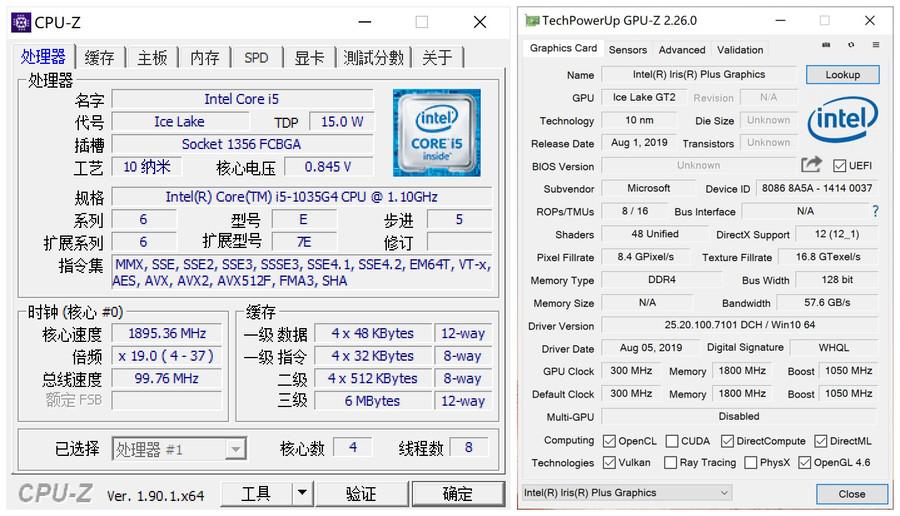
Task: Minimize the GPU-Z window
Action: [780, 21]
